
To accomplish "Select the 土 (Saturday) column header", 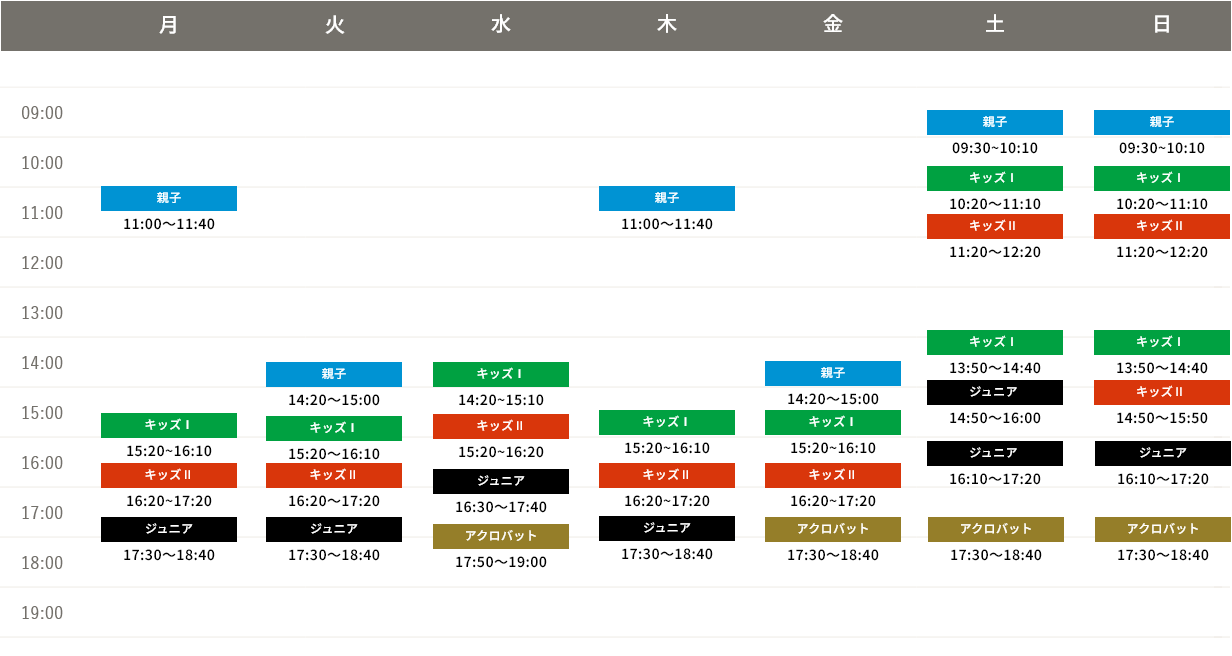I will (x=994, y=26).
